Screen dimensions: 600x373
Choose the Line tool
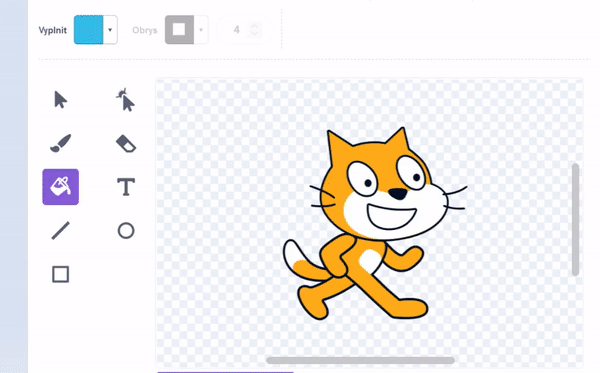[x=60, y=231]
